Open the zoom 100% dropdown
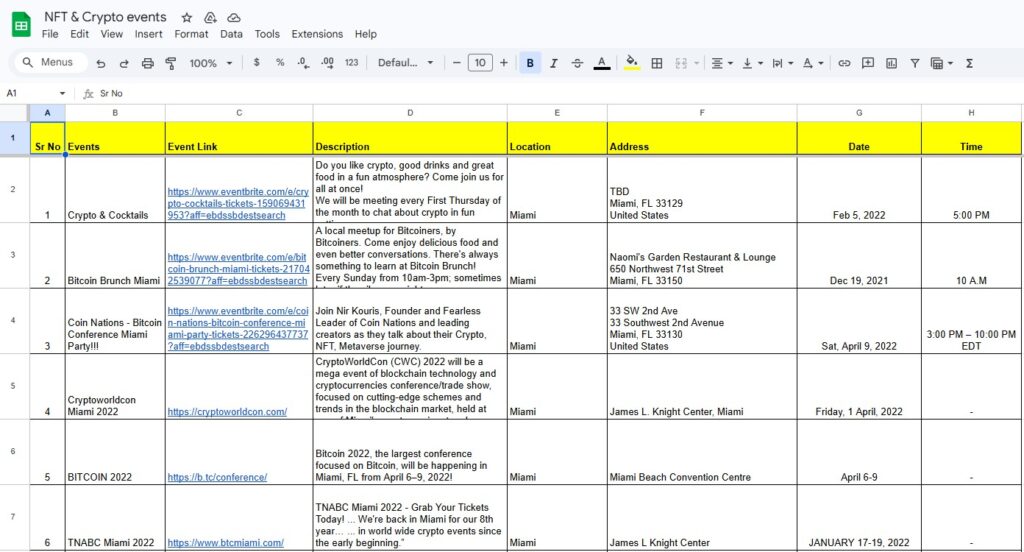 point(210,63)
